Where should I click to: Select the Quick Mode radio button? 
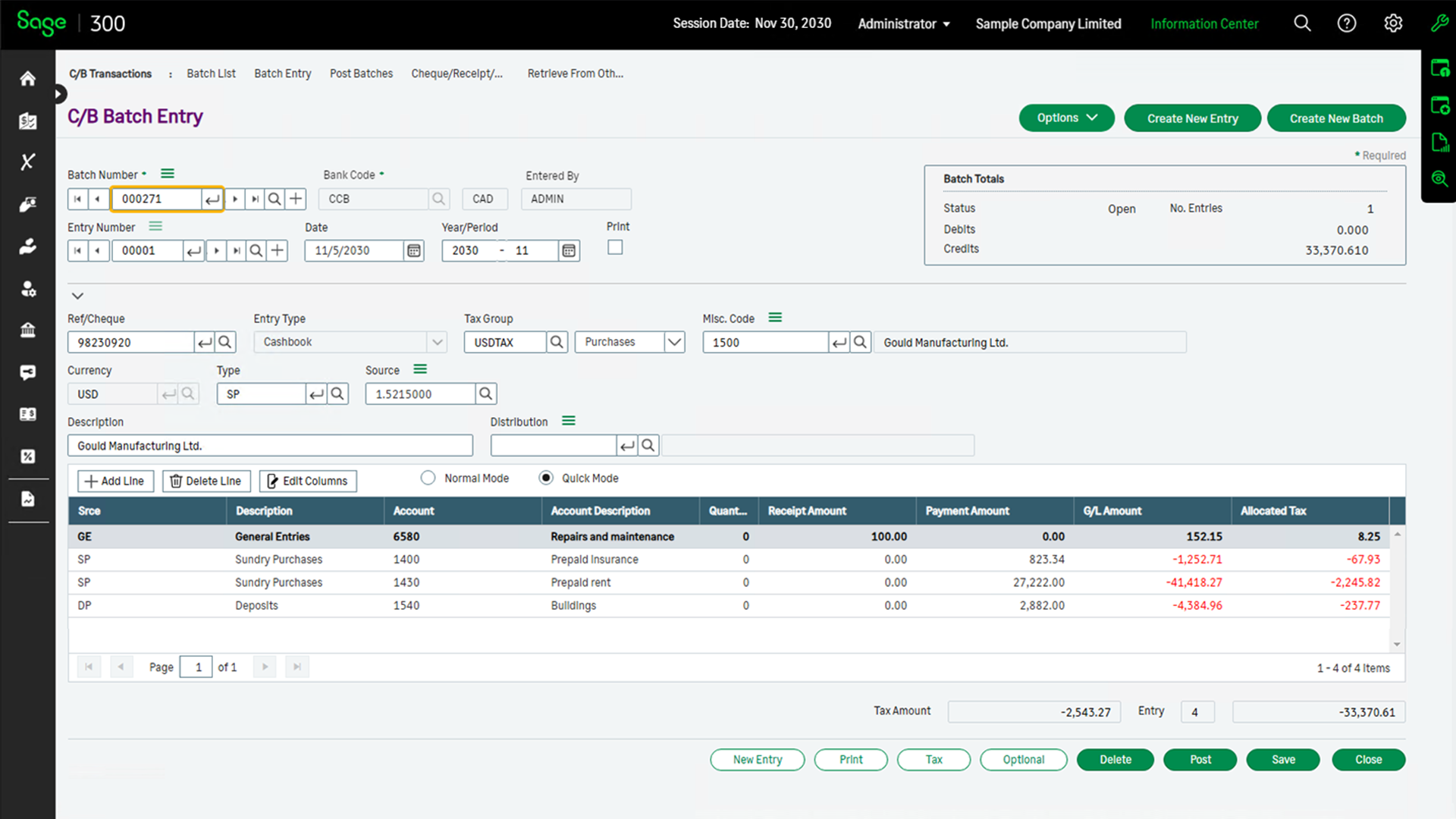pyautogui.click(x=546, y=478)
